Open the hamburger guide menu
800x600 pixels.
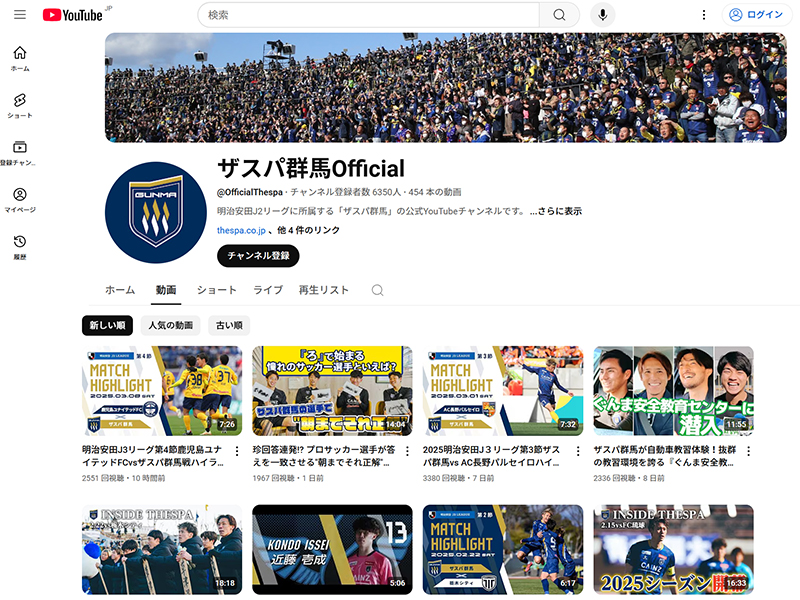20,14
